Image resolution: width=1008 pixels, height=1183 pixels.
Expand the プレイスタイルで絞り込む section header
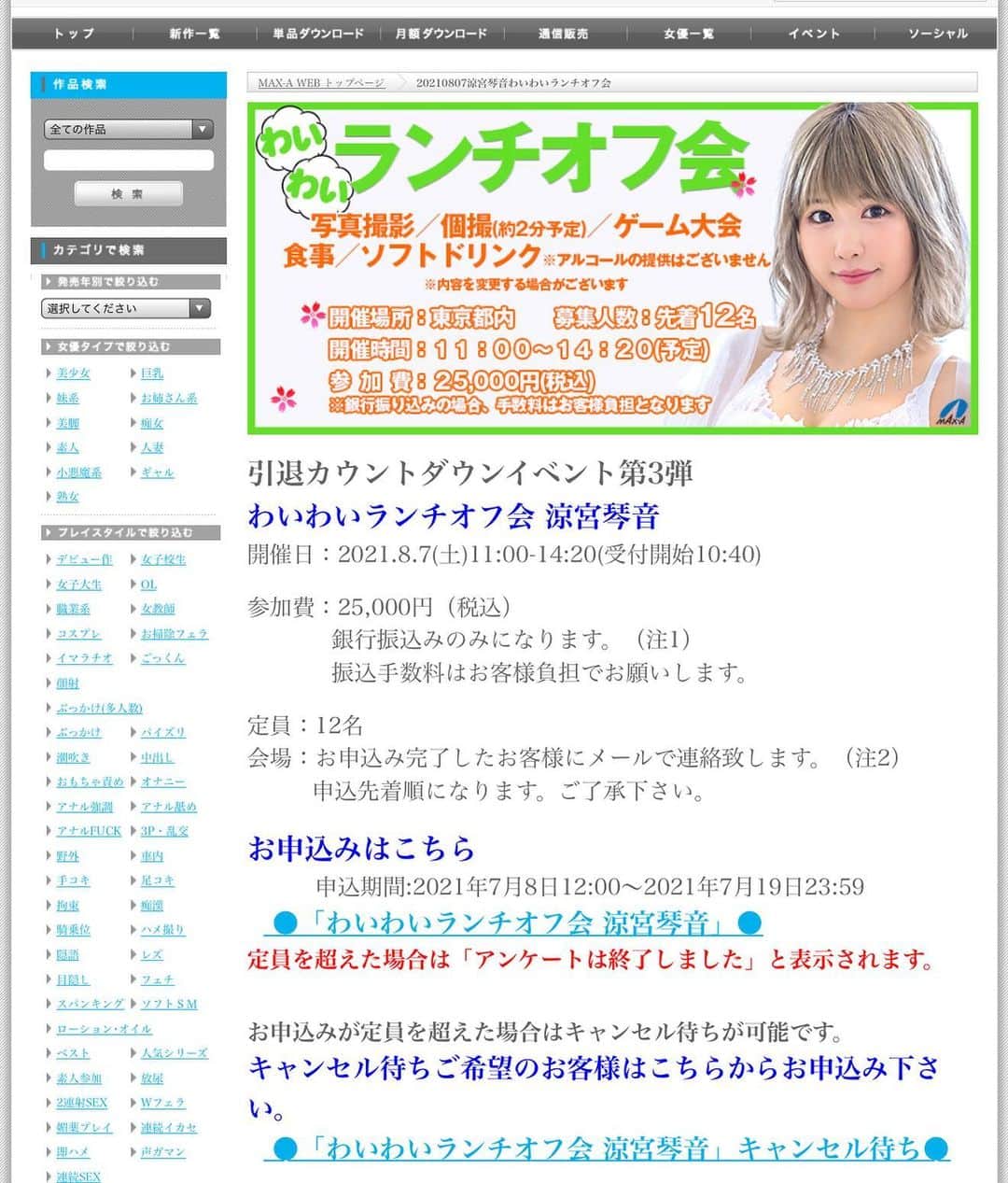[131, 532]
